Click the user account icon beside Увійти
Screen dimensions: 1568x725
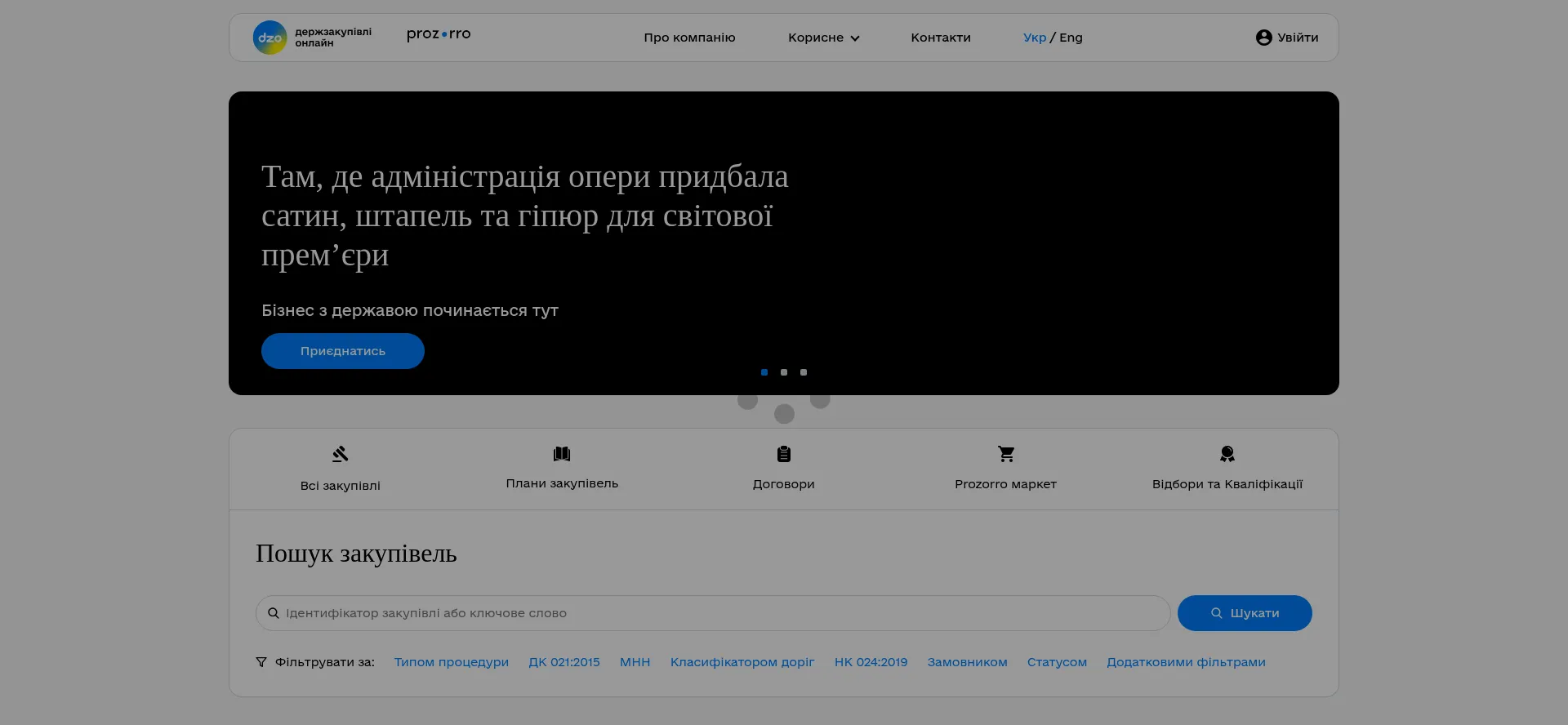click(1263, 38)
